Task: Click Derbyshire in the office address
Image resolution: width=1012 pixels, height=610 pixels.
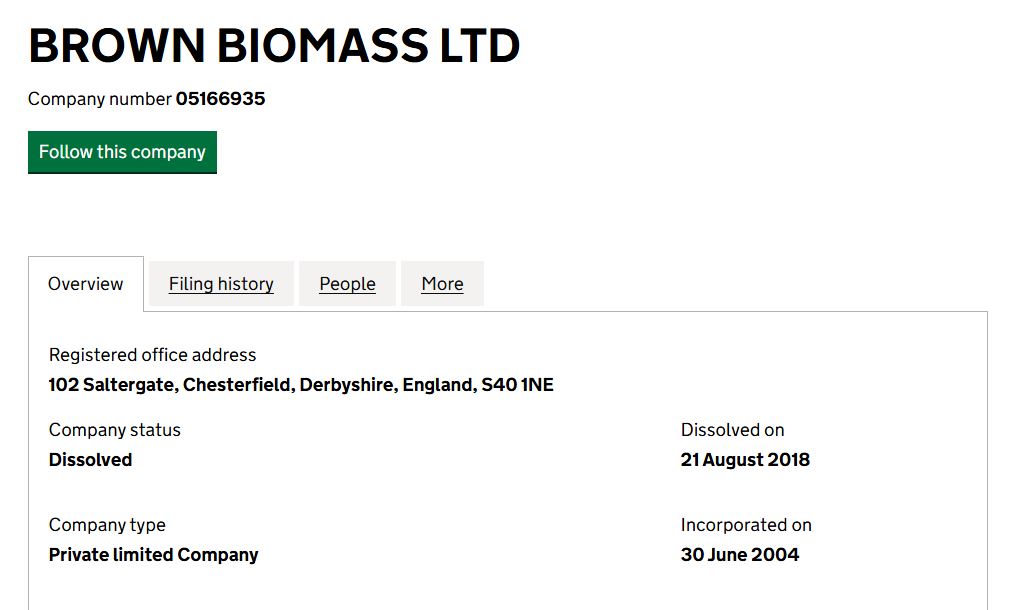Action: click(346, 385)
